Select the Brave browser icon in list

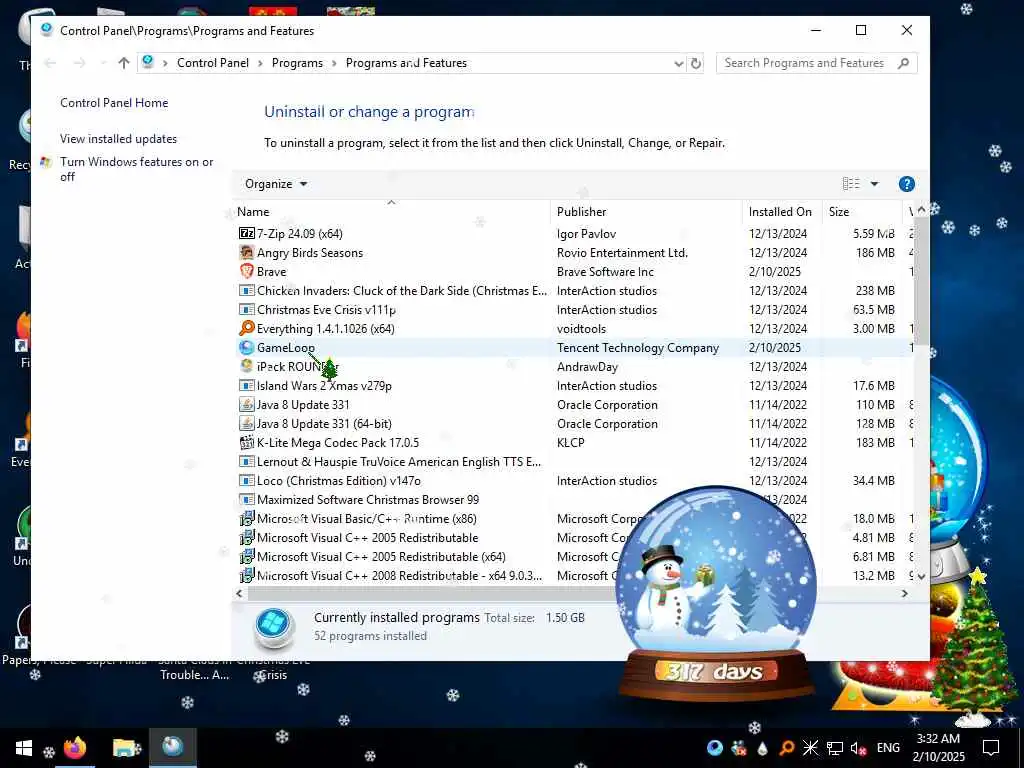(x=246, y=271)
